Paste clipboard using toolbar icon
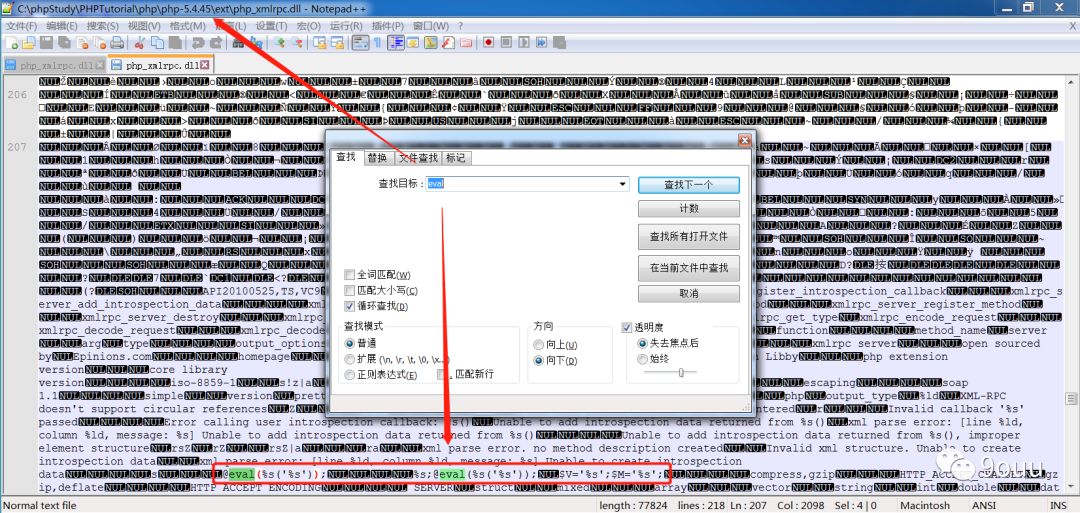The image size is (1080, 513). click(x=175, y=43)
